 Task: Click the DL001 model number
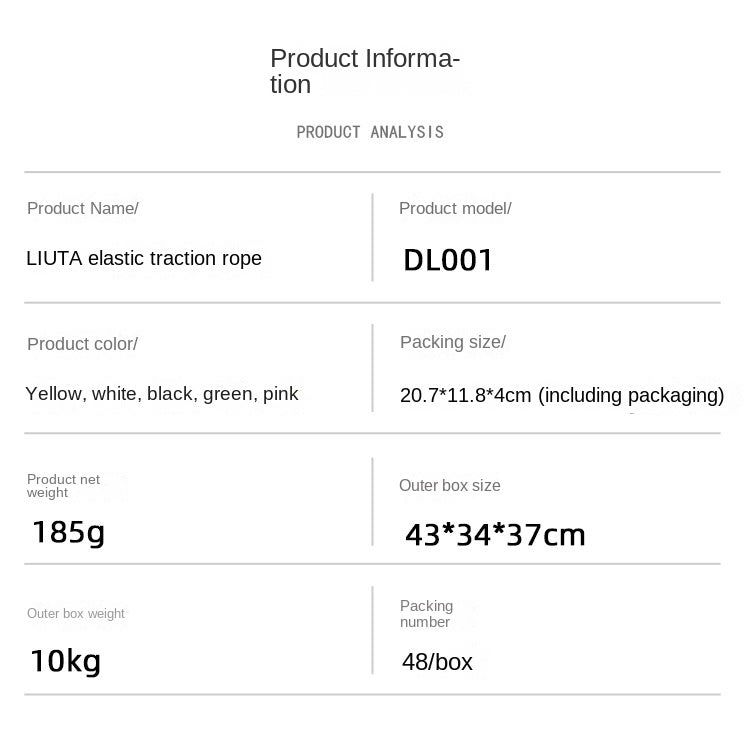click(448, 261)
